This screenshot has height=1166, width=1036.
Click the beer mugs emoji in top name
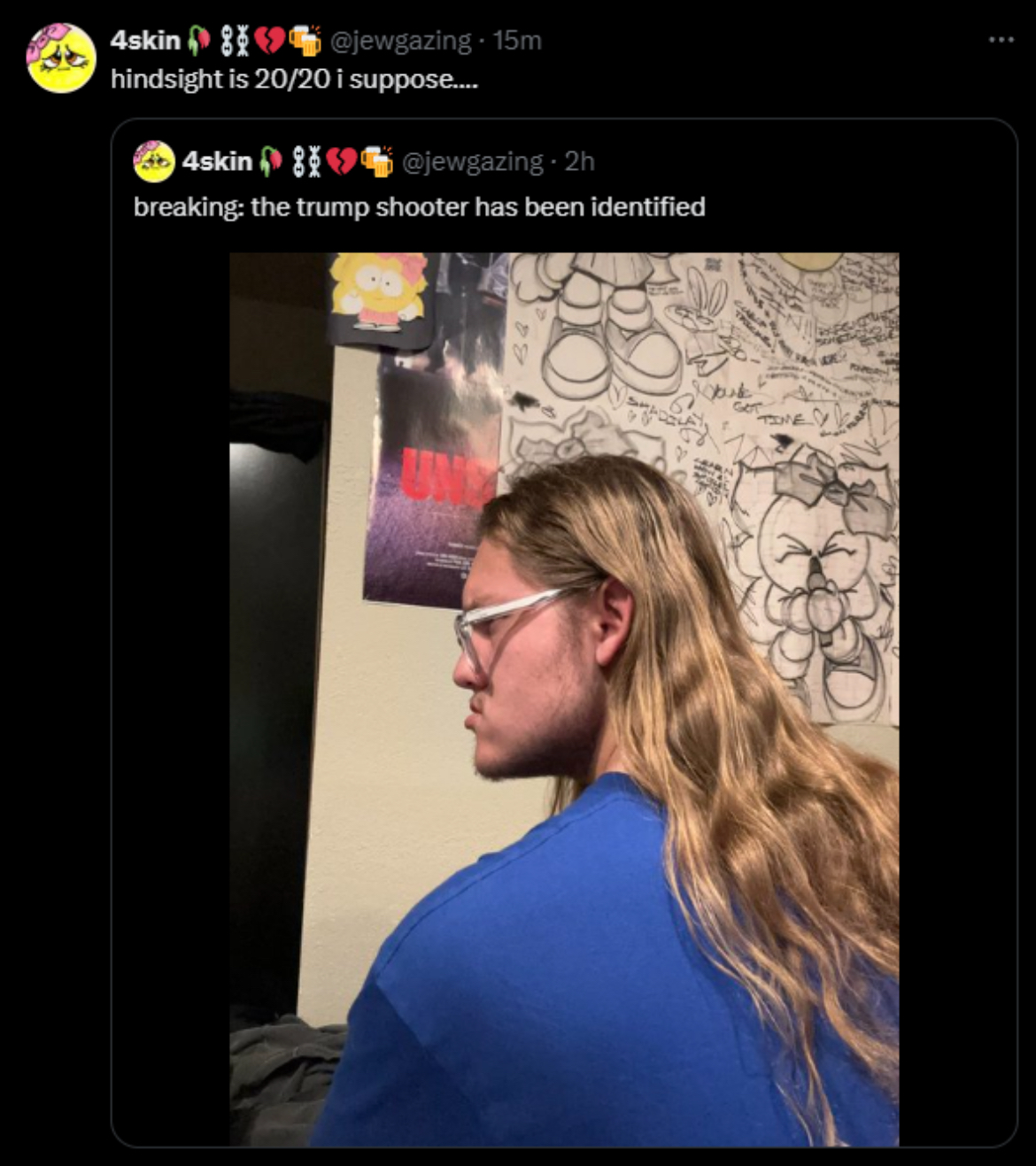305,41
